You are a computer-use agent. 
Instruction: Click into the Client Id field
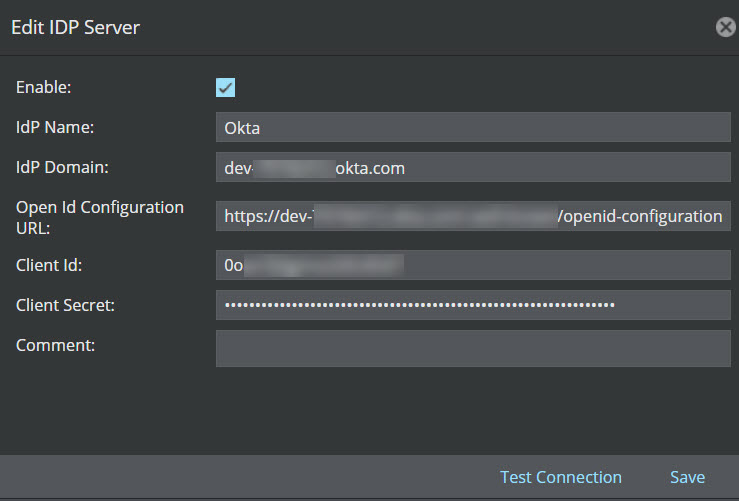[473, 265]
